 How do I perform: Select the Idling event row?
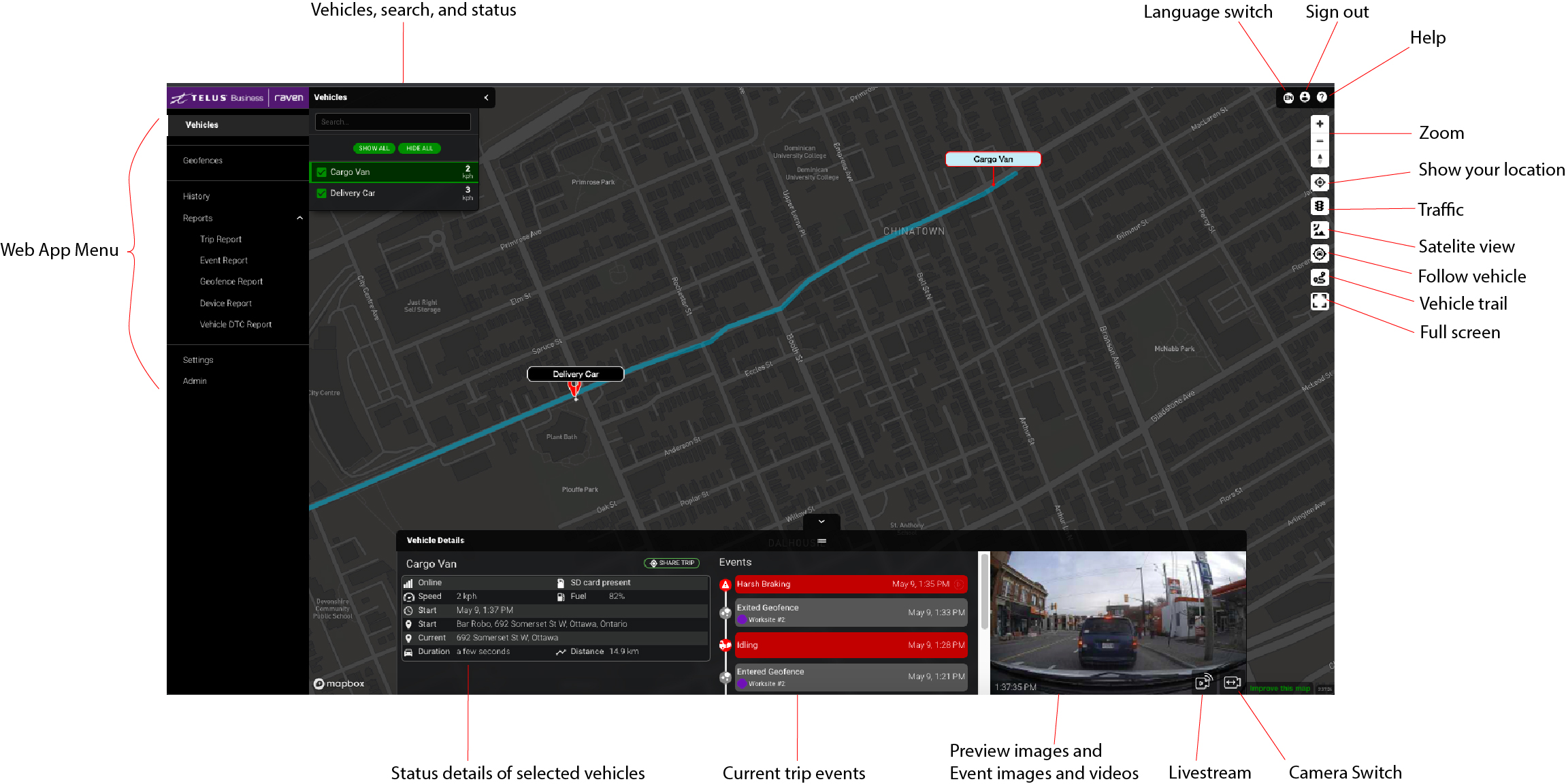[x=851, y=645]
